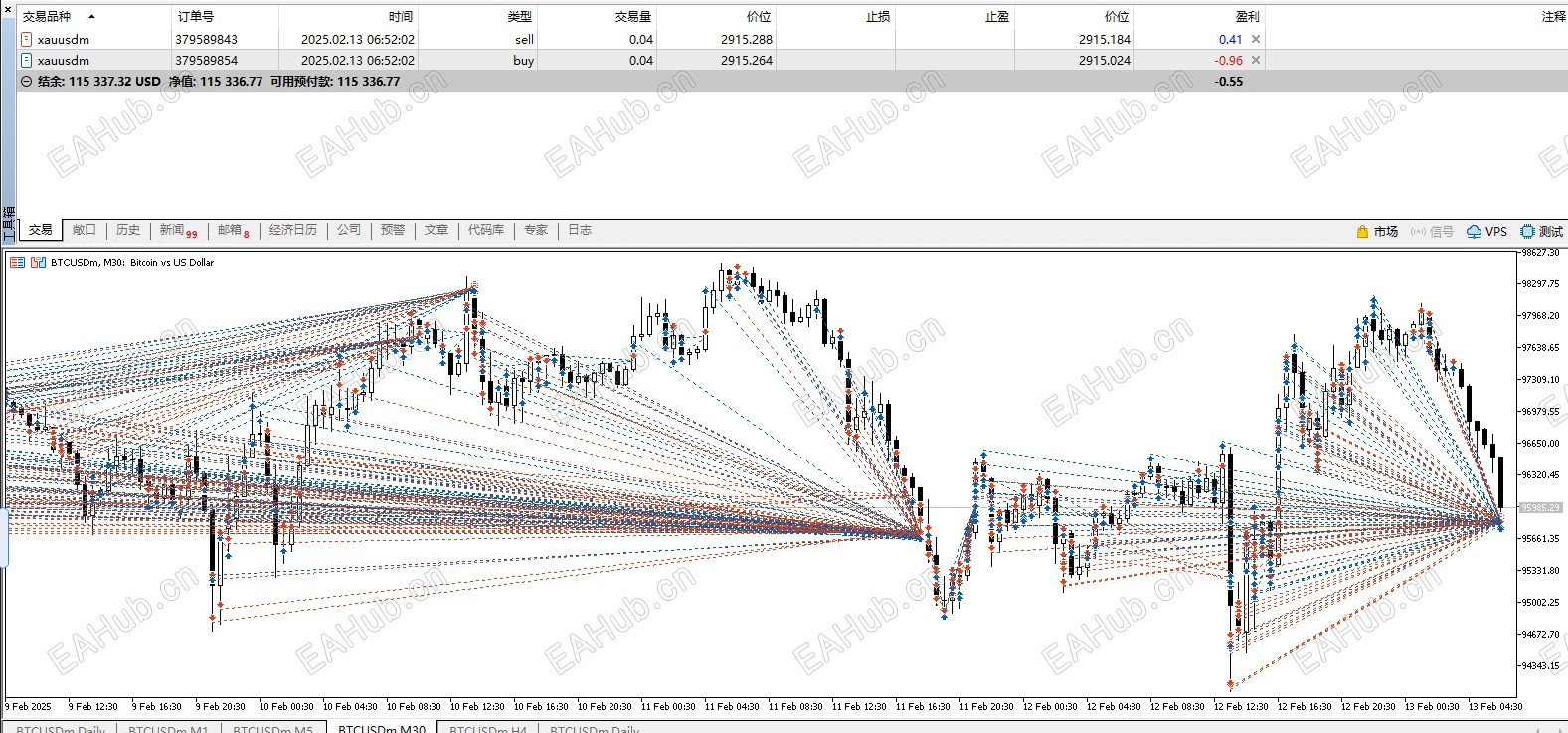The height and width of the screenshot is (733, 1568).
Task: Open the 新闻 tab
Action: (x=178, y=230)
